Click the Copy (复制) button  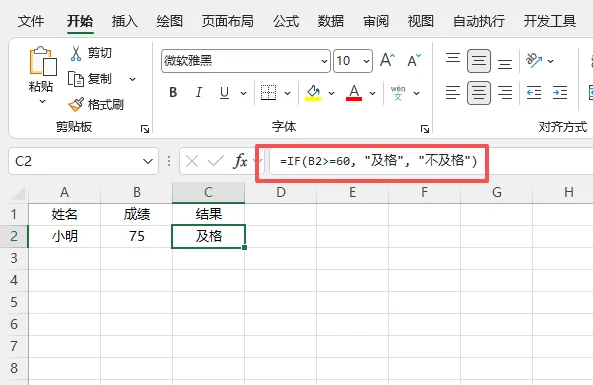90,79
